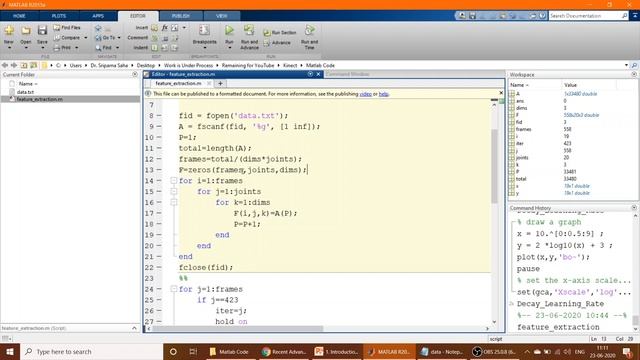Click the Insert section icon
The width and height of the screenshot is (640, 360).
coord(154,27)
